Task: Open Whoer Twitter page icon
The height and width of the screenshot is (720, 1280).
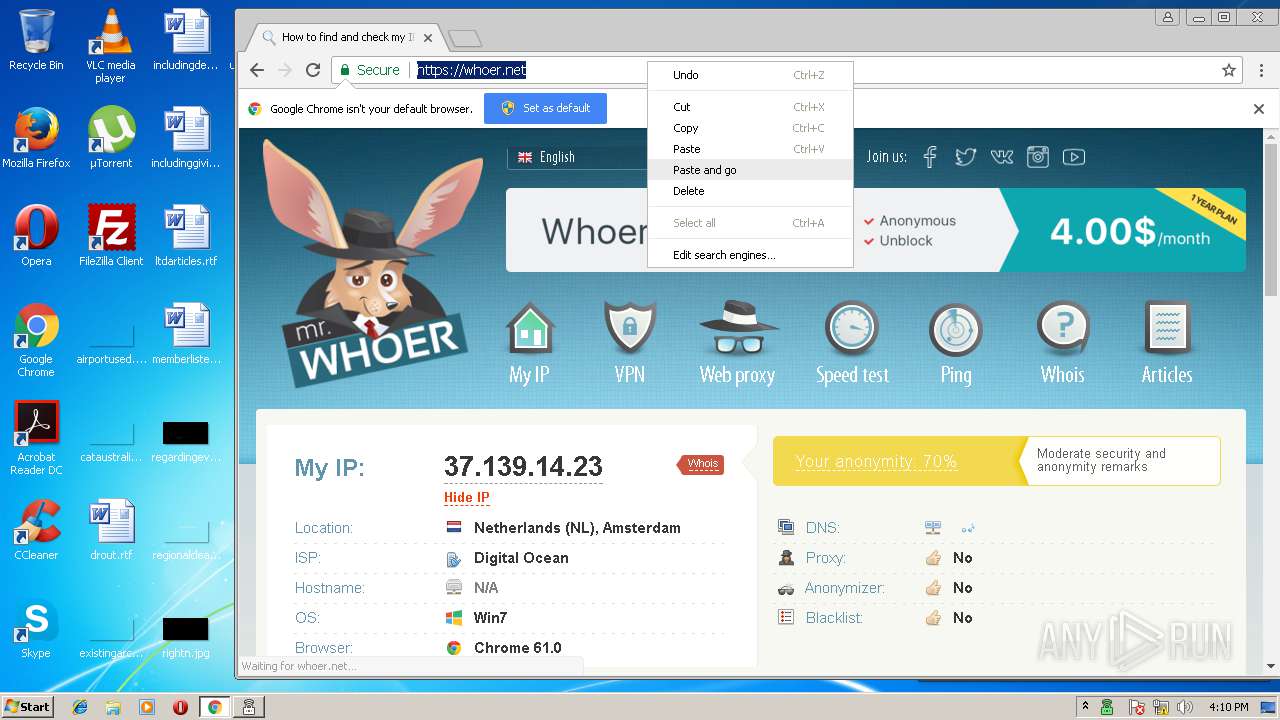Action: coord(965,157)
